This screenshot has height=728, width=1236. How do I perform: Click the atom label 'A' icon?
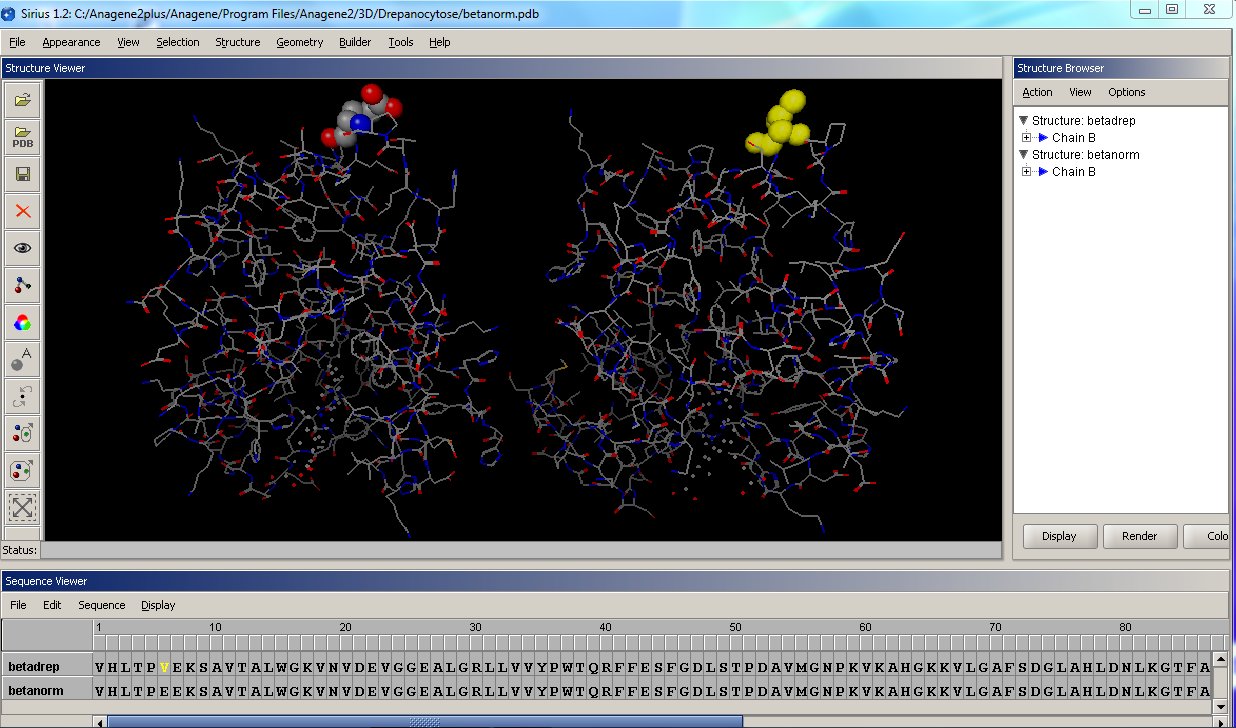point(22,359)
